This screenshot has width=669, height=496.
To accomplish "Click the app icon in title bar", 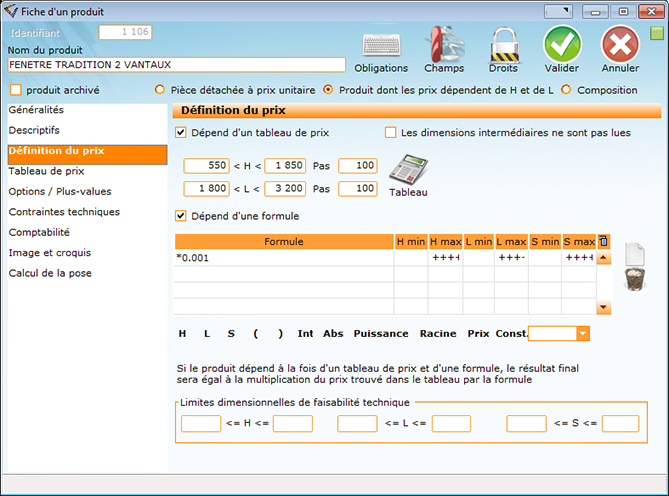I will point(11,12).
